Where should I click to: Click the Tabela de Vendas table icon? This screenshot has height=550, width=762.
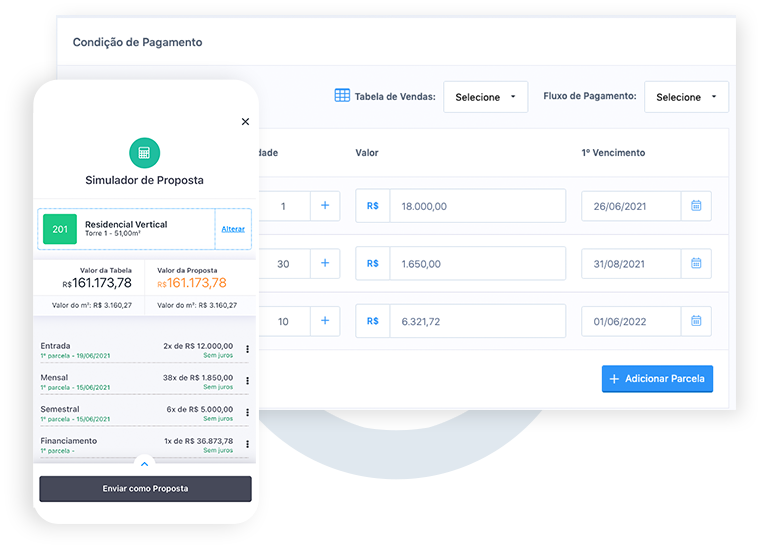click(x=342, y=96)
